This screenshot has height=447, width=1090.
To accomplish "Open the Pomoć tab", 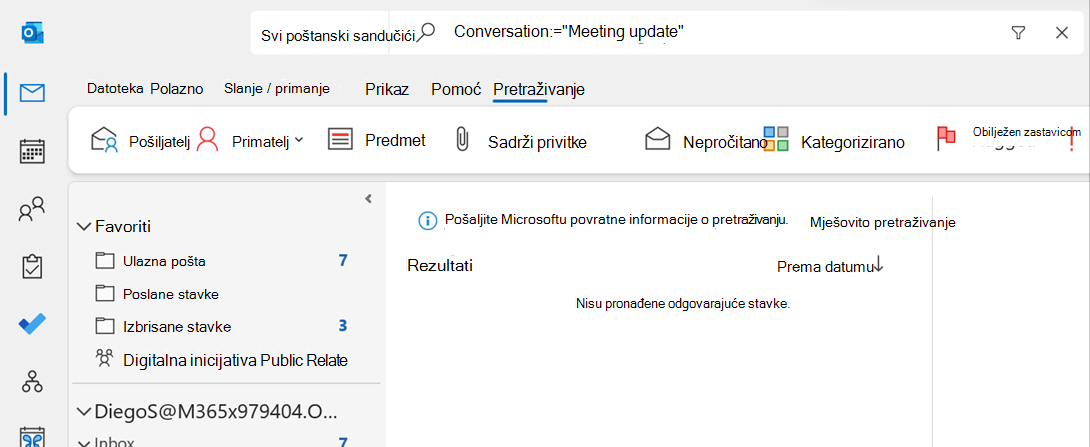I will tap(456, 90).
